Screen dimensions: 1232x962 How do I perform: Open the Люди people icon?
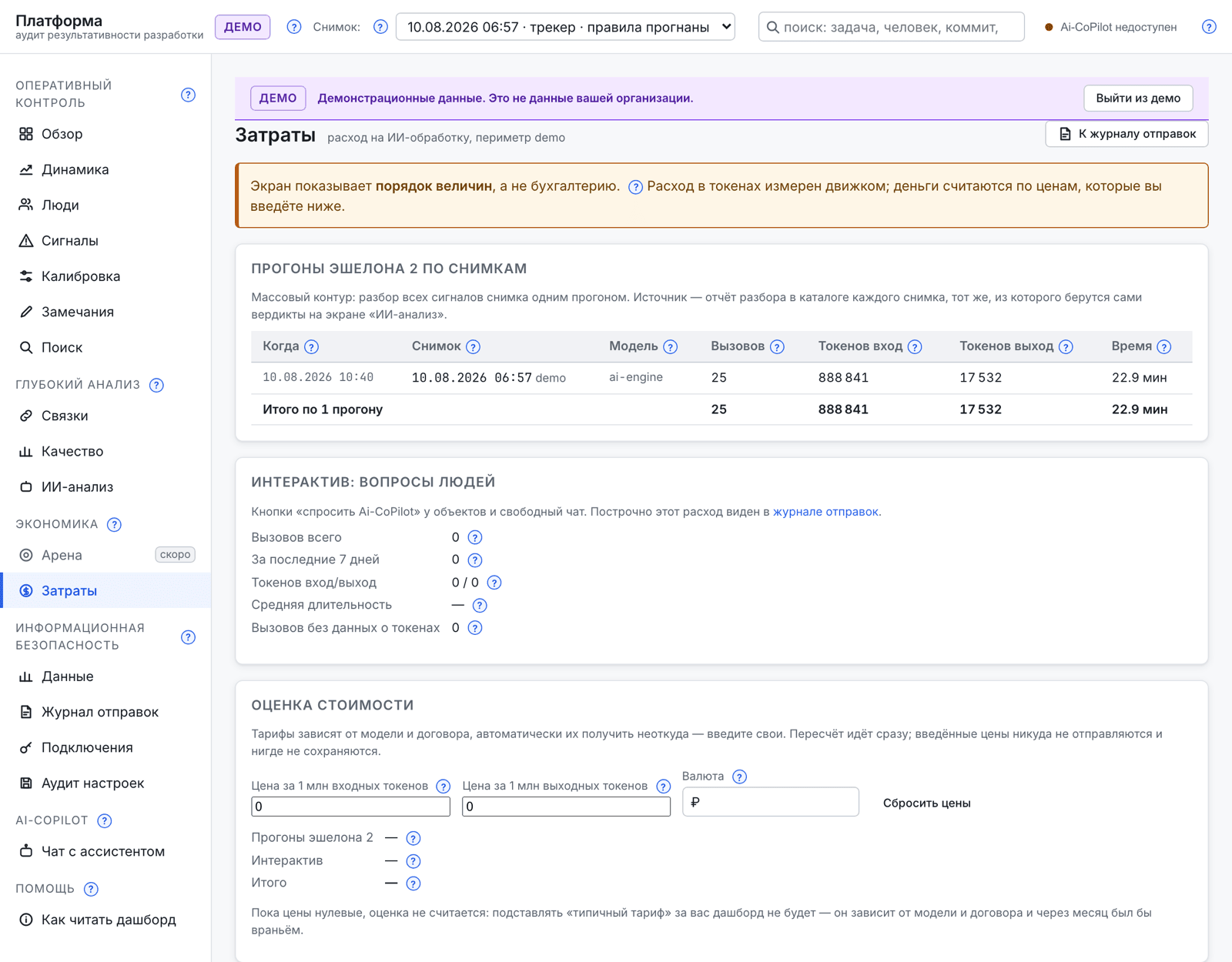[x=26, y=205]
